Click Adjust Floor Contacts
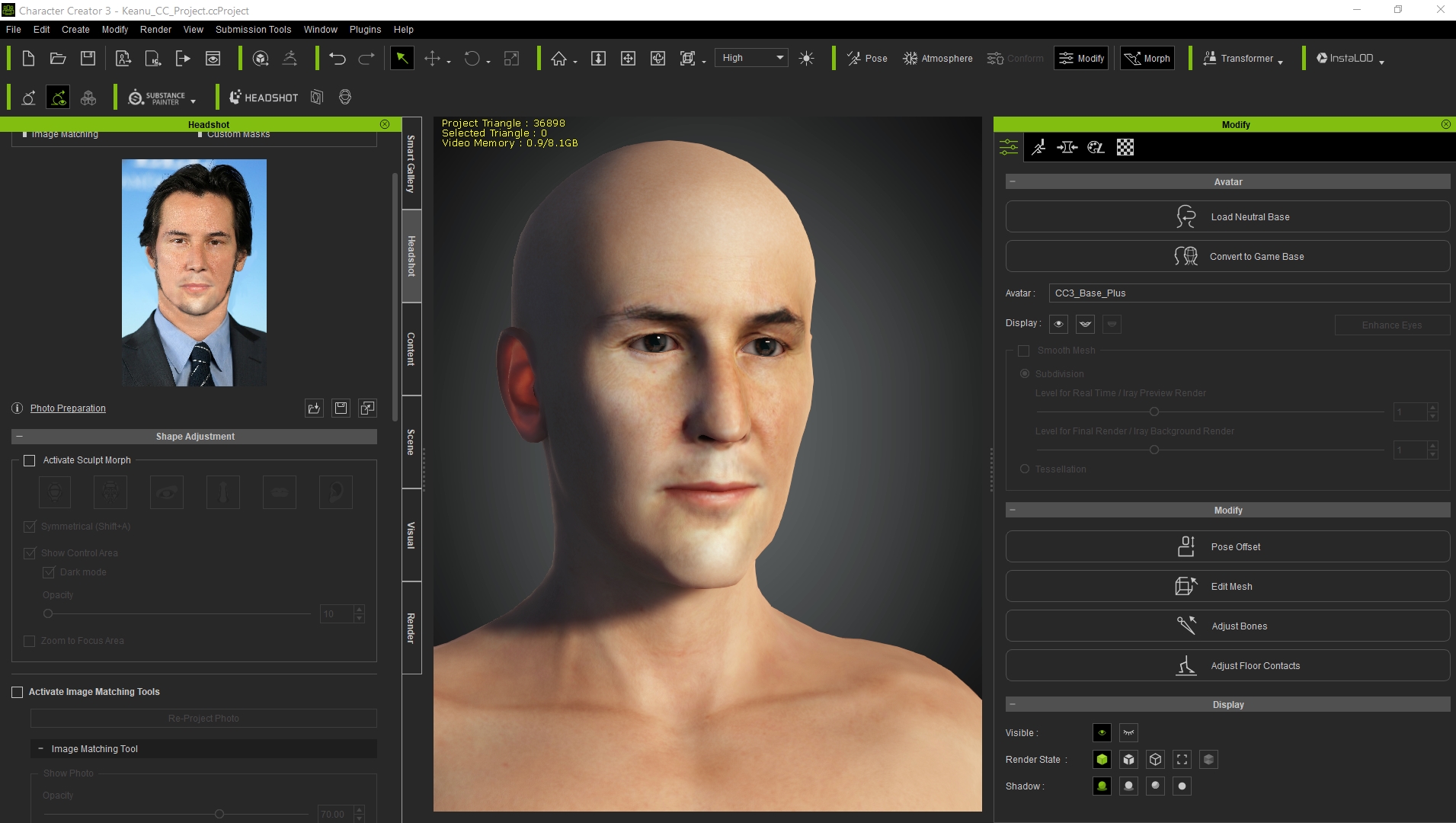The height and width of the screenshot is (823, 1456). pos(1227,665)
